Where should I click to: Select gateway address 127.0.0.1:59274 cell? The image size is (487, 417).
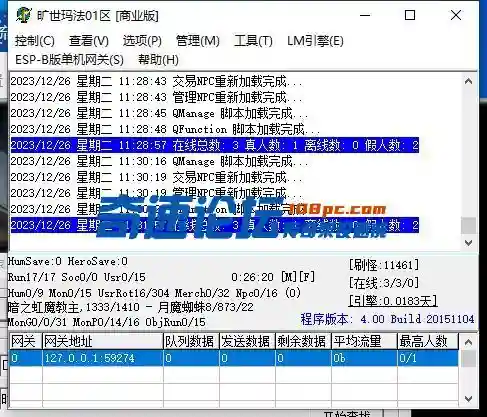pyautogui.click(x=103, y=358)
